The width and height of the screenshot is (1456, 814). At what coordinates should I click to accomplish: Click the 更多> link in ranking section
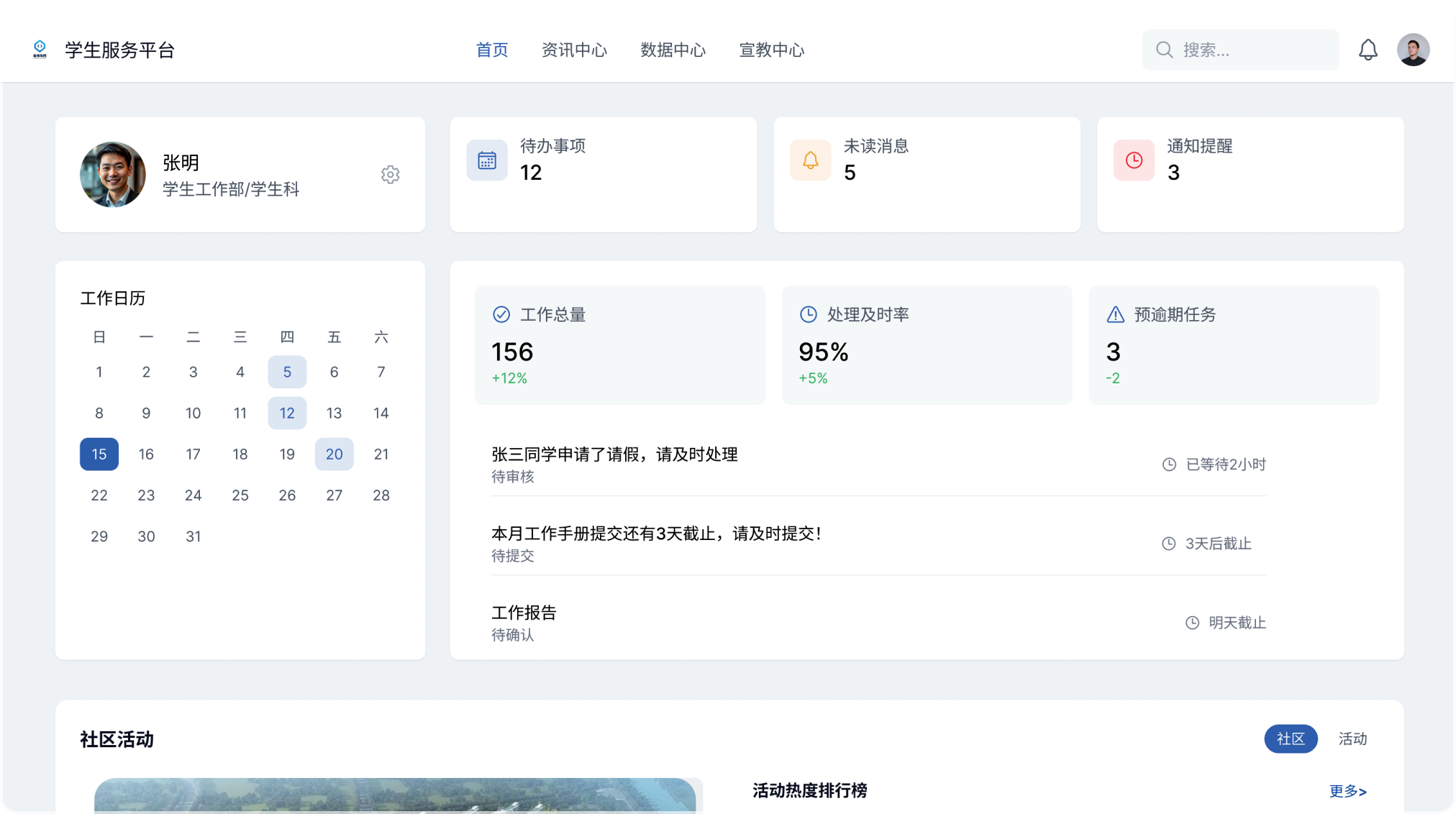click(x=1347, y=791)
